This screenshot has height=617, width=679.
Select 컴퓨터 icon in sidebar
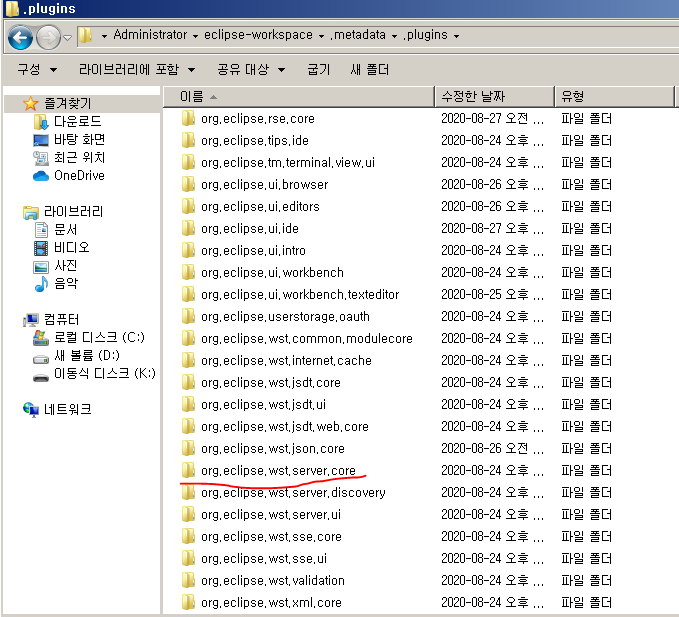tap(31, 320)
